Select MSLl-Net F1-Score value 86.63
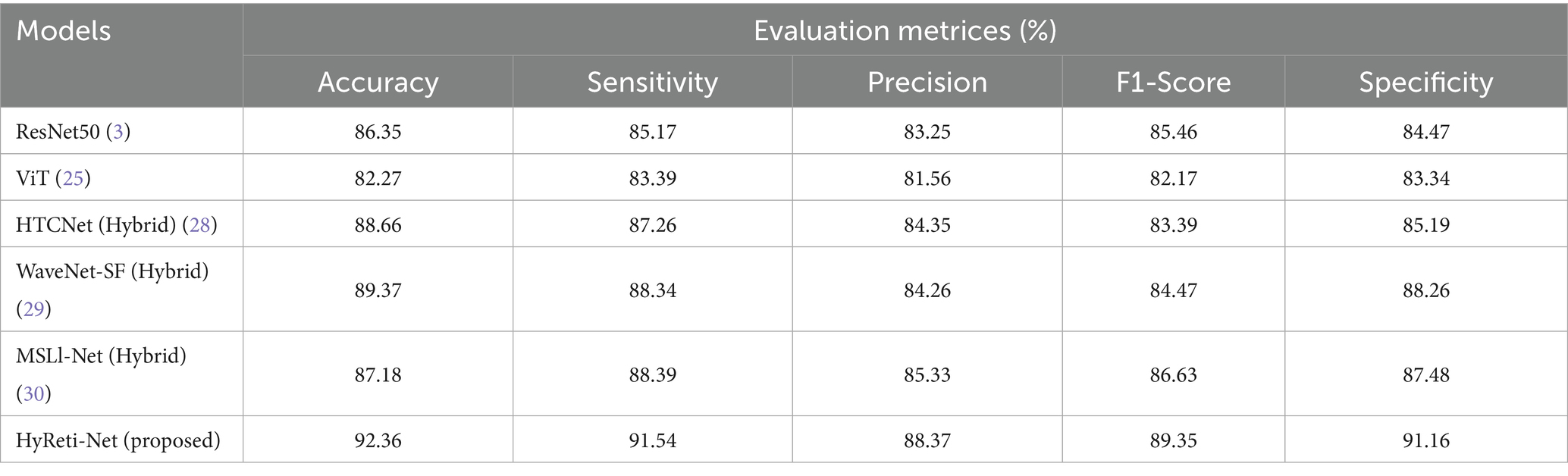The height and width of the screenshot is (476, 1568). coord(1173,374)
